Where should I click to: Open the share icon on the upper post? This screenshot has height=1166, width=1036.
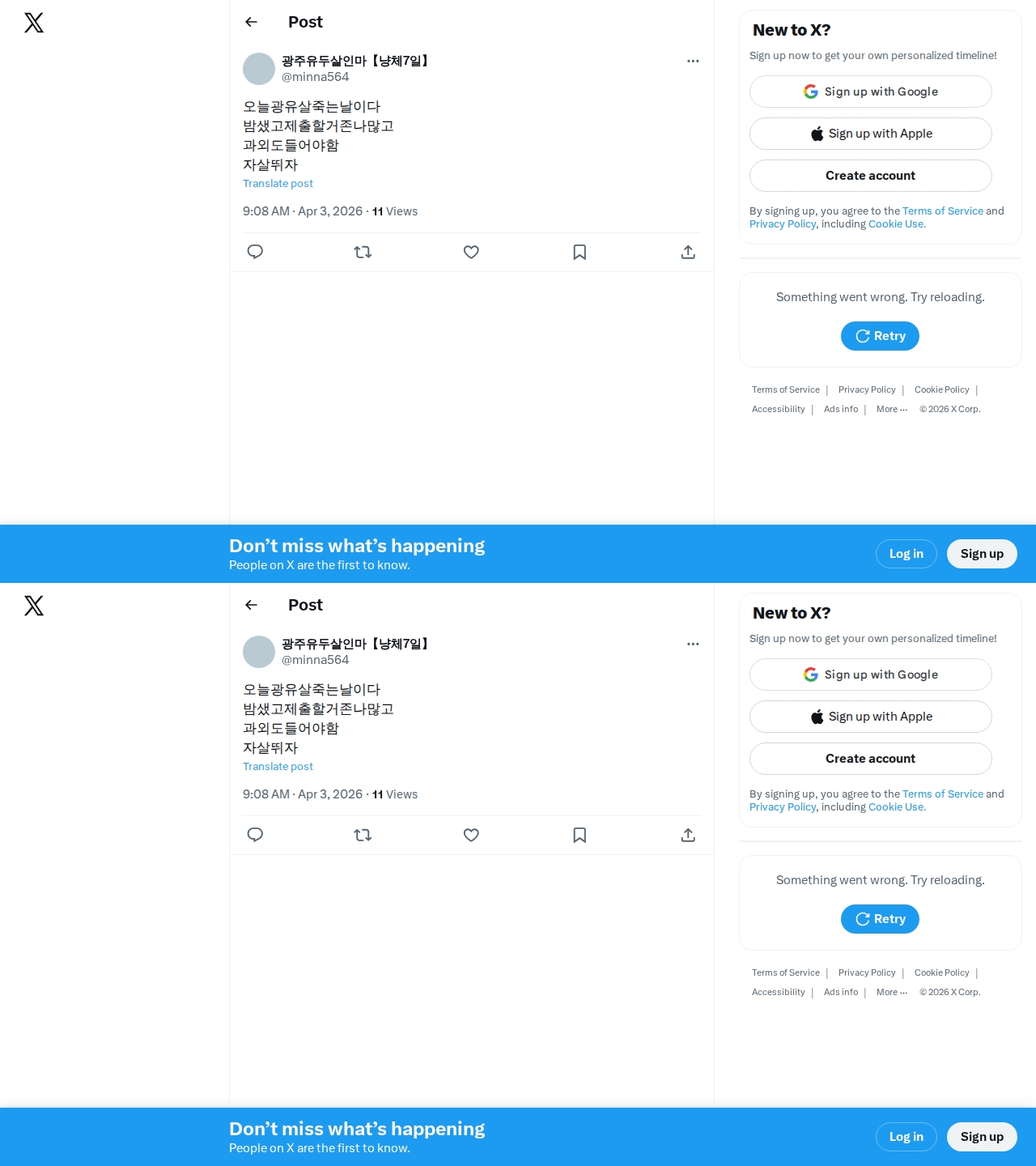pyautogui.click(x=688, y=252)
